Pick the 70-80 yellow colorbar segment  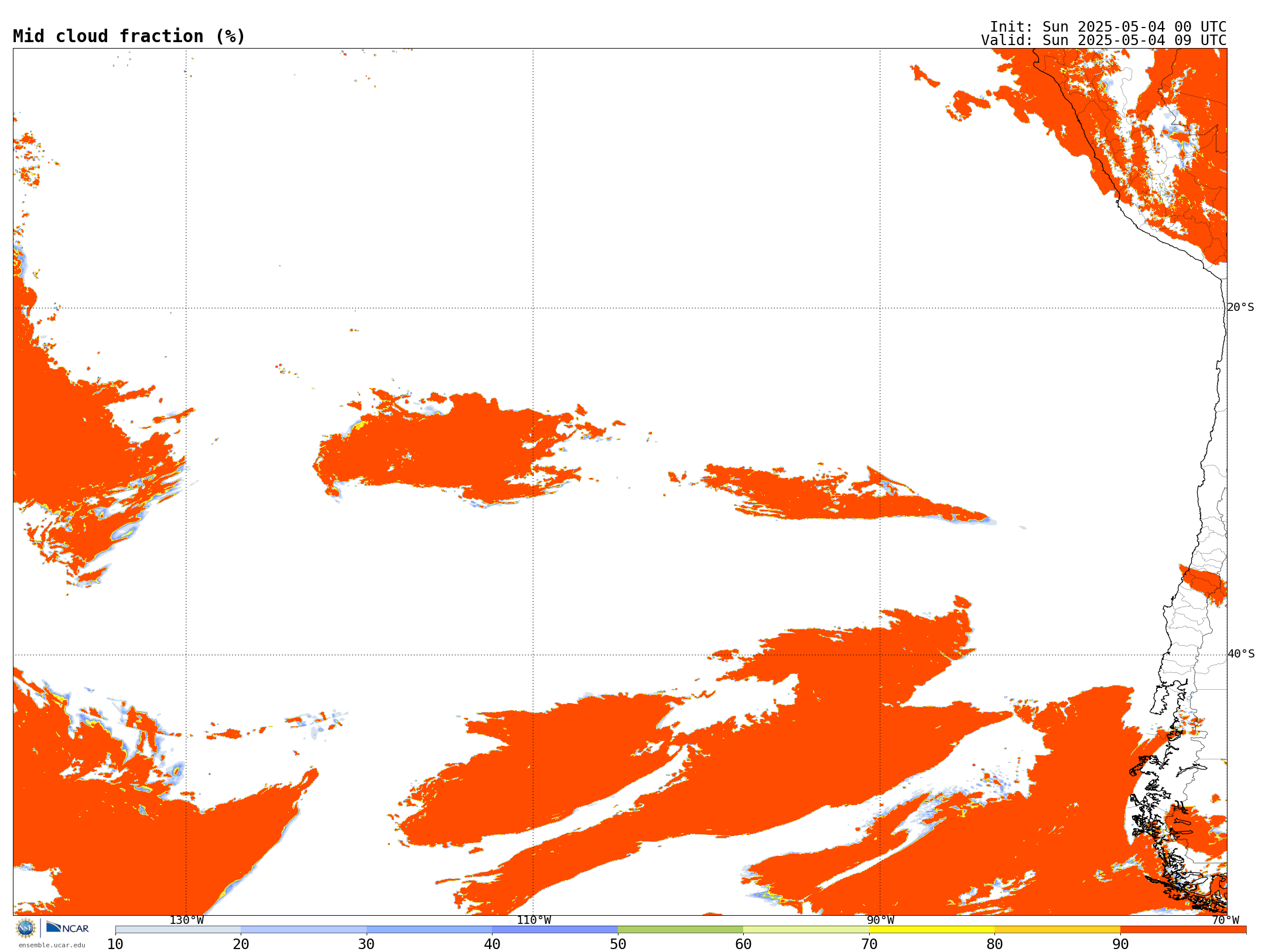(x=932, y=930)
